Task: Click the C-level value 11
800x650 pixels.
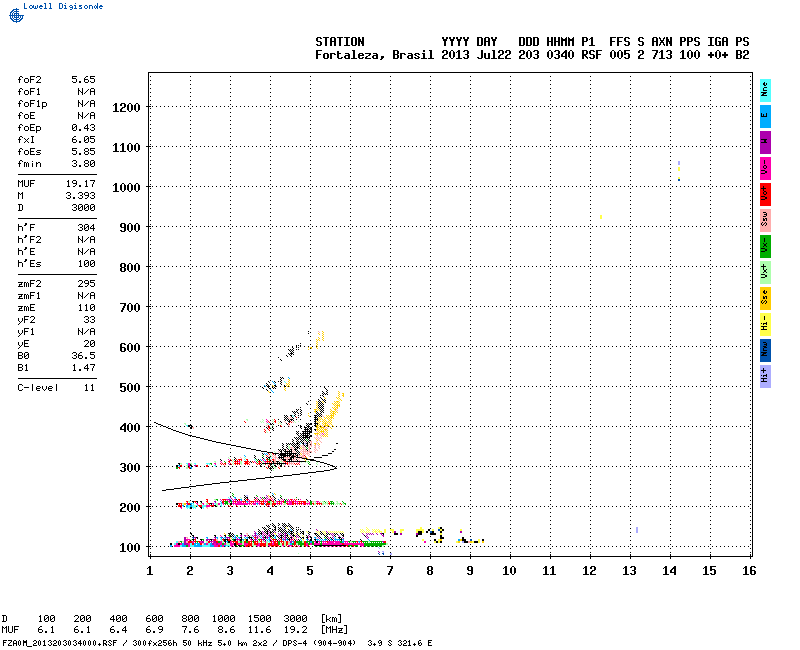Action: (89, 388)
